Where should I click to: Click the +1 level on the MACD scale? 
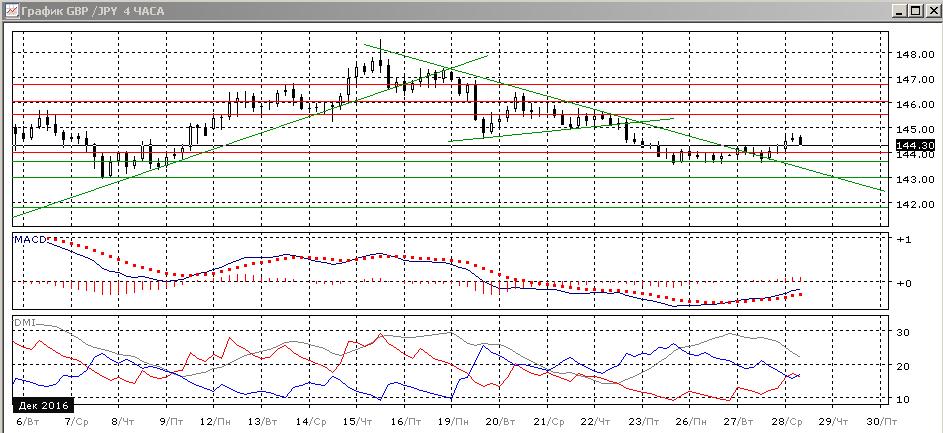(902, 239)
